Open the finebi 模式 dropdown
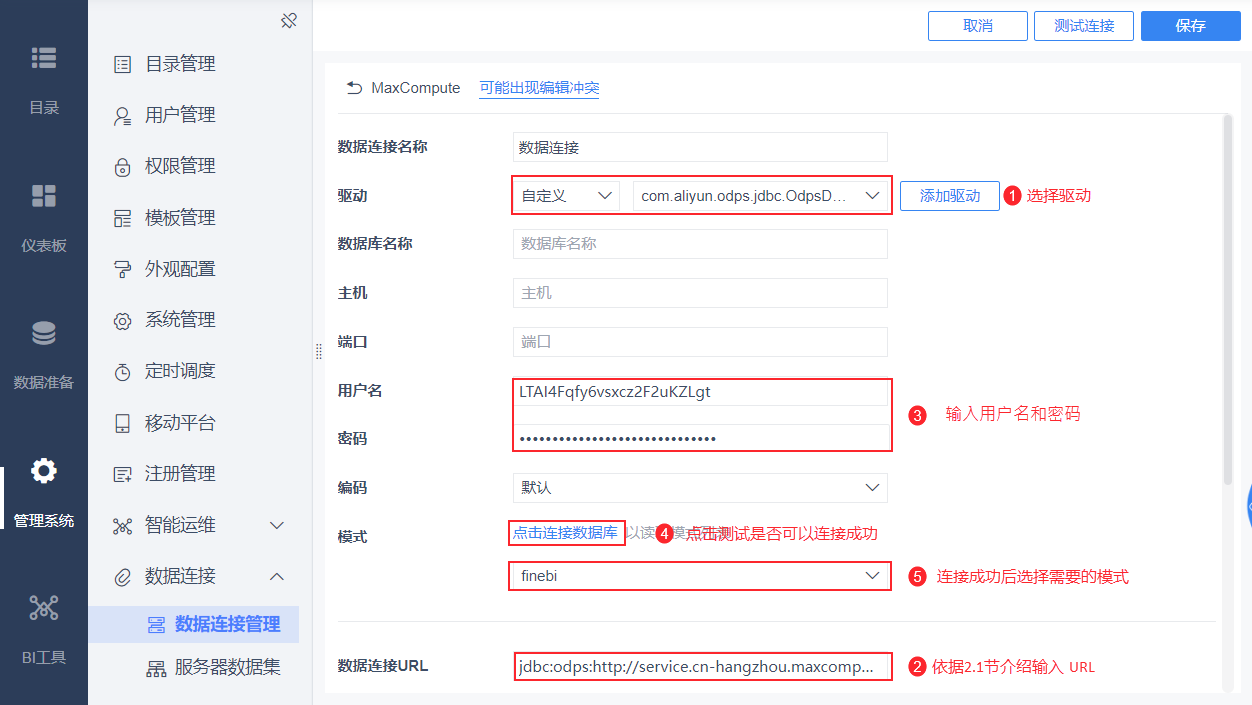 [x=700, y=576]
